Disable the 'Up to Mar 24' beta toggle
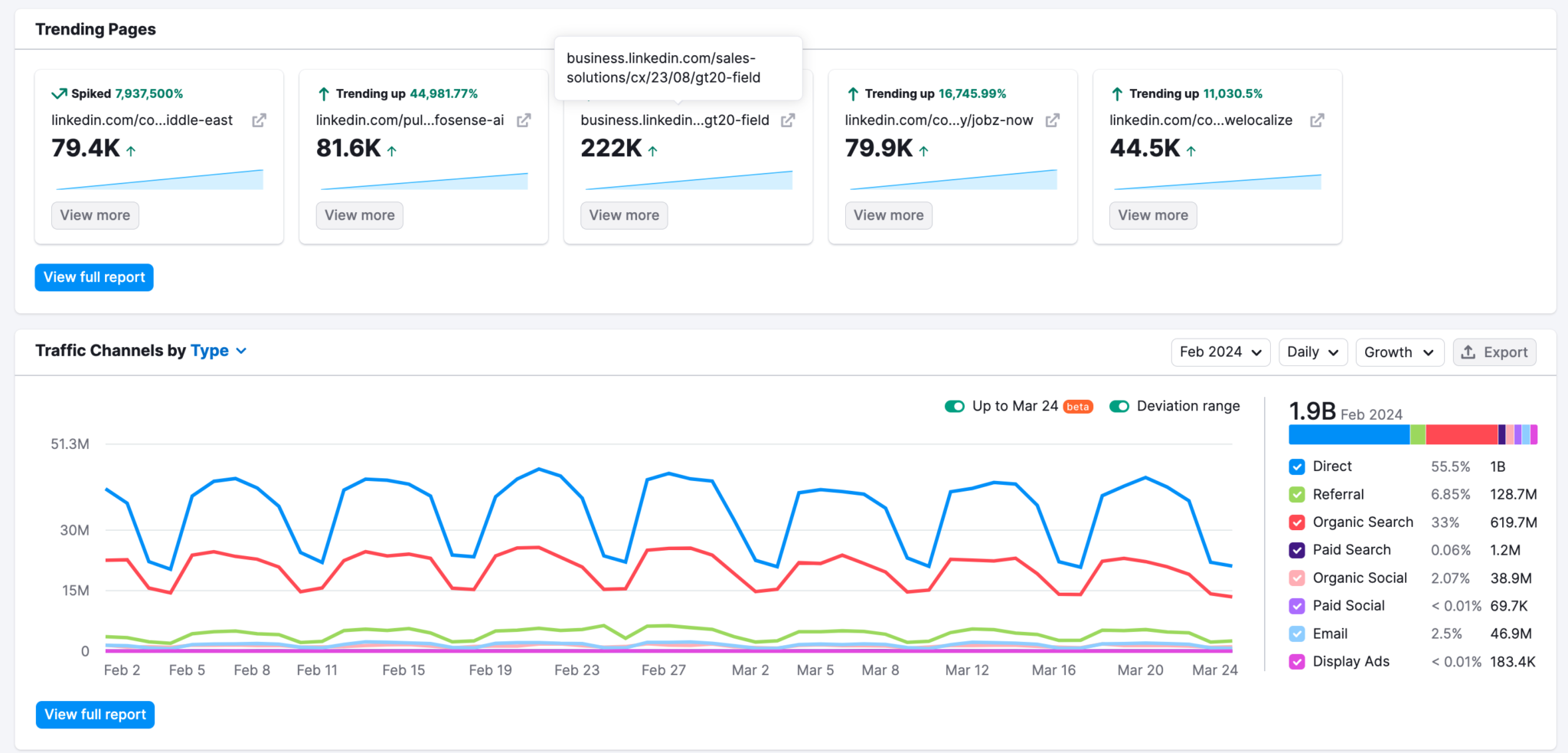The width and height of the screenshot is (1568, 753). click(954, 406)
